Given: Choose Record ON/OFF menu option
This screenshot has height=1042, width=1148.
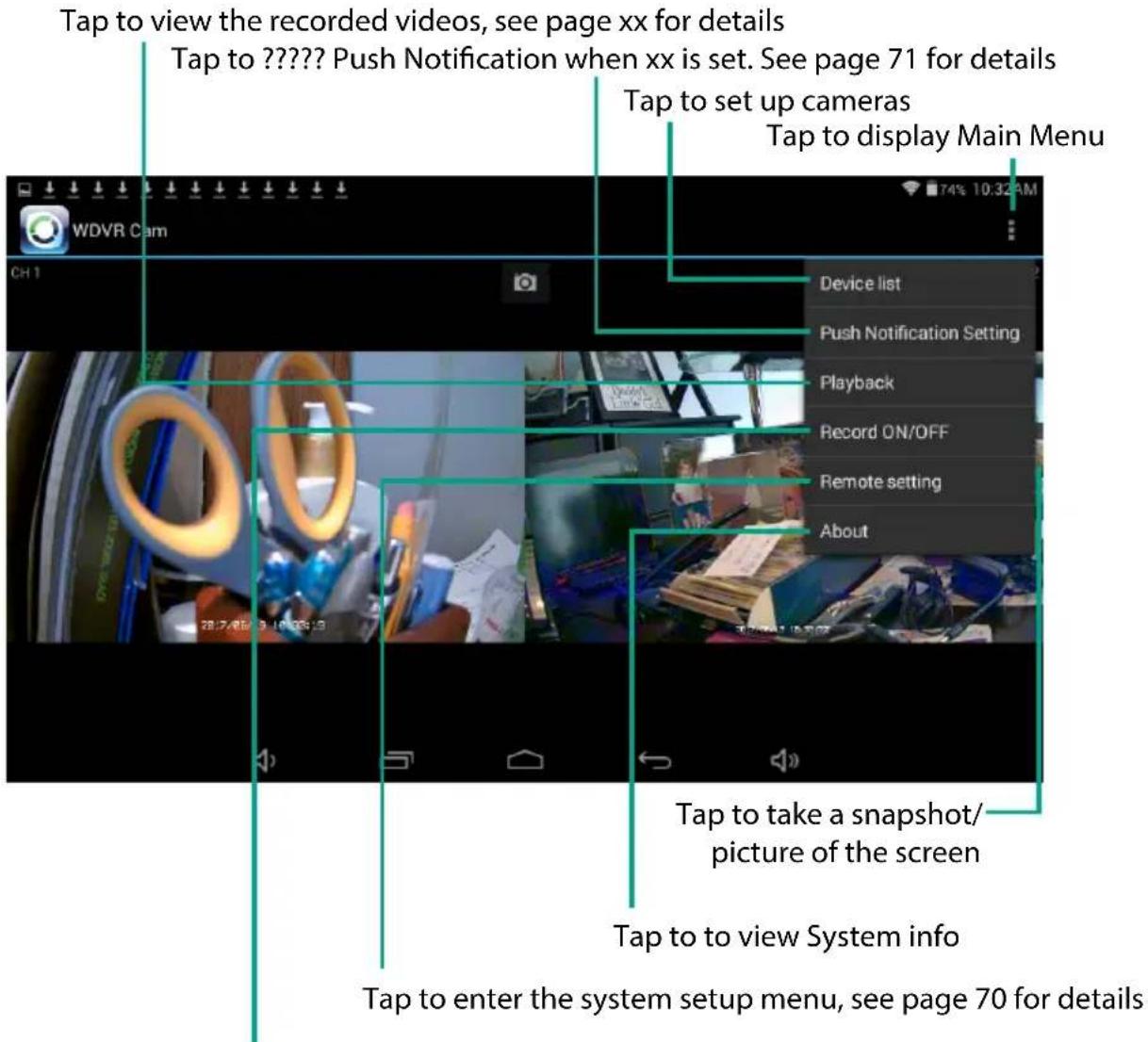Looking at the screenshot, I should pos(919,431).
